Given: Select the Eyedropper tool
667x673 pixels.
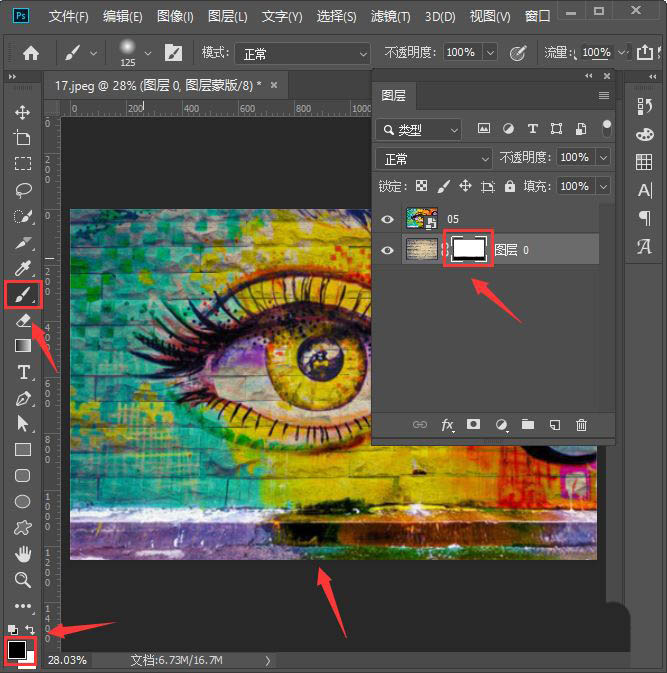Looking at the screenshot, I should [x=23, y=268].
